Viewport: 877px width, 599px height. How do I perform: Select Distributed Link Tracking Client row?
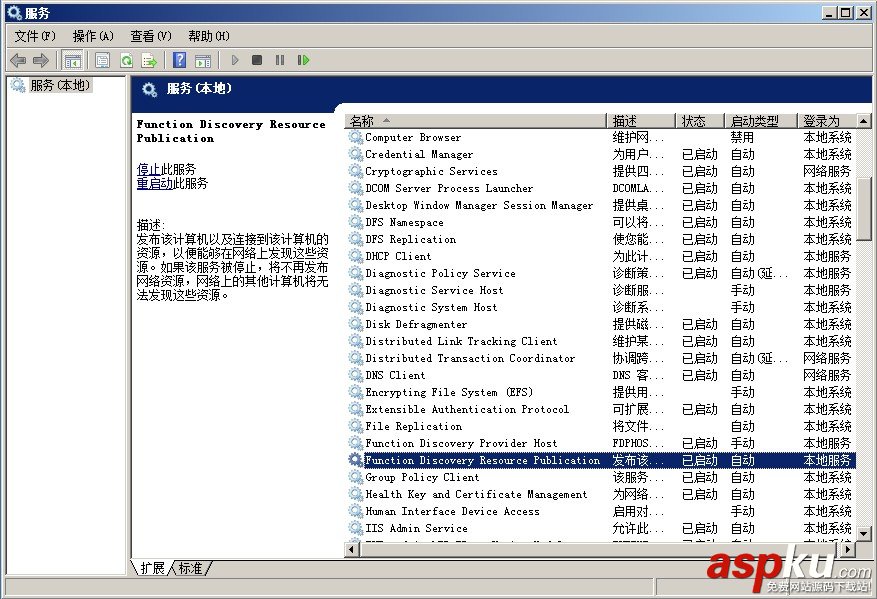(600, 341)
